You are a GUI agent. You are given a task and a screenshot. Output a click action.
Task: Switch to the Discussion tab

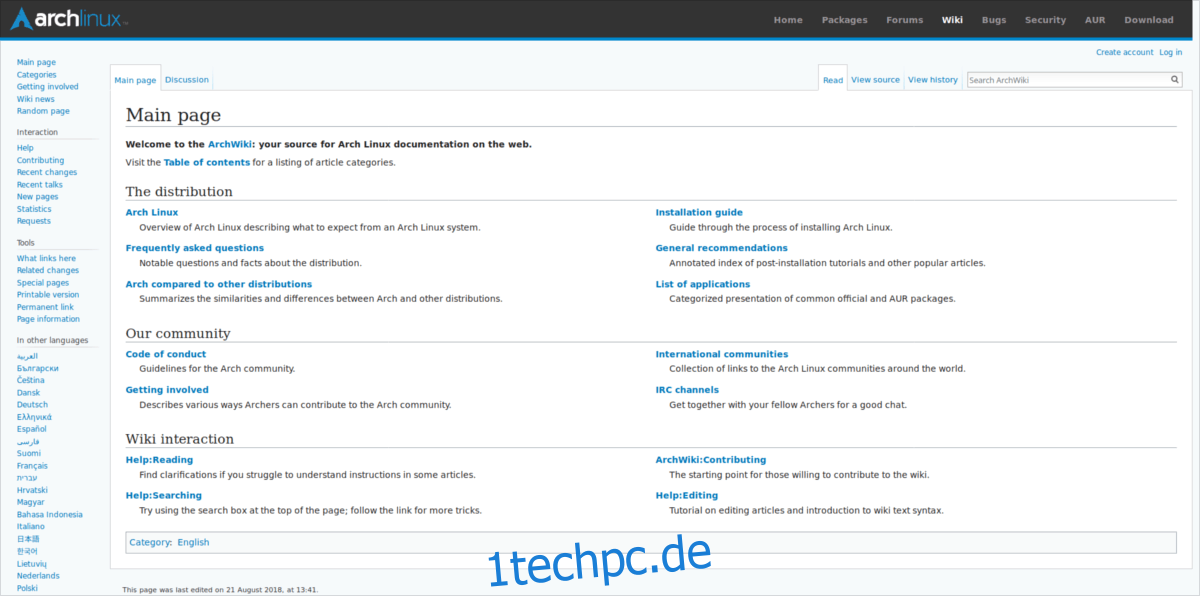187,80
